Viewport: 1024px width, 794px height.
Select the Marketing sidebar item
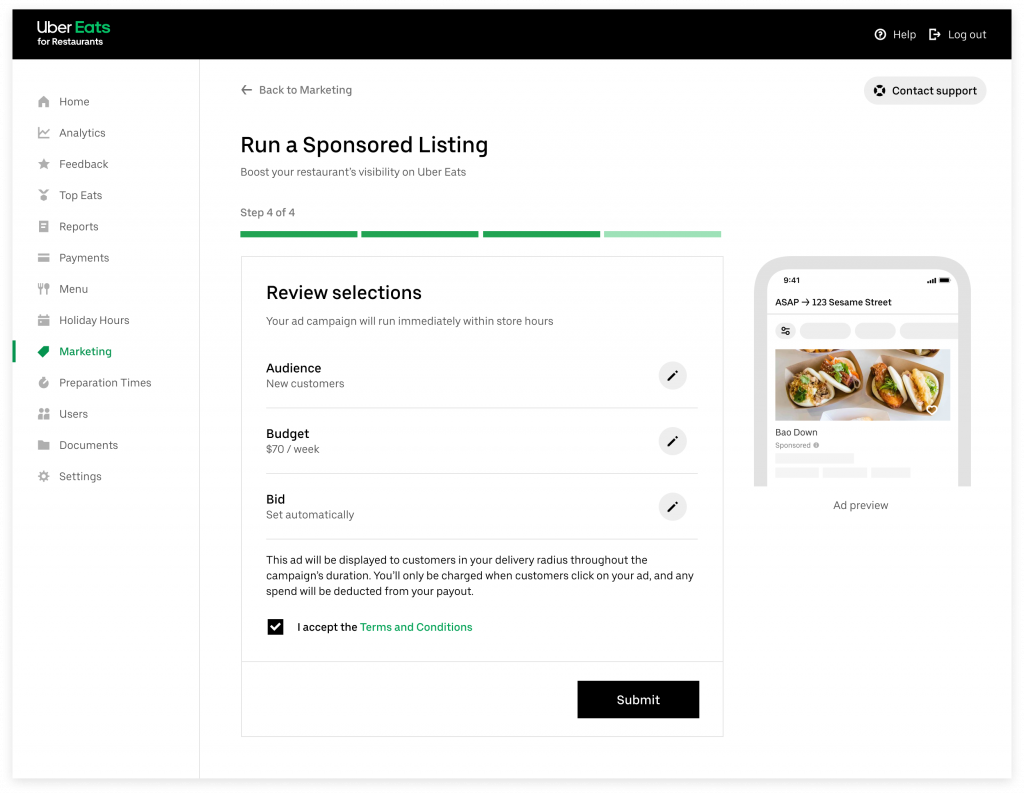pyautogui.click(x=86, y=351)
